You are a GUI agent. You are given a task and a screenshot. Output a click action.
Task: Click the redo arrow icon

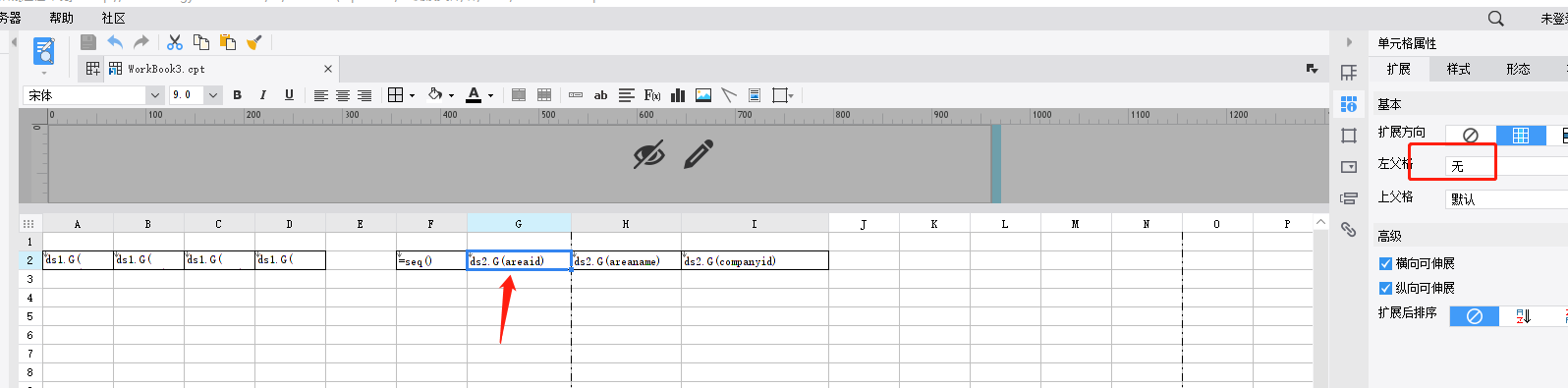pyautogui.click(x=141, y=42)
